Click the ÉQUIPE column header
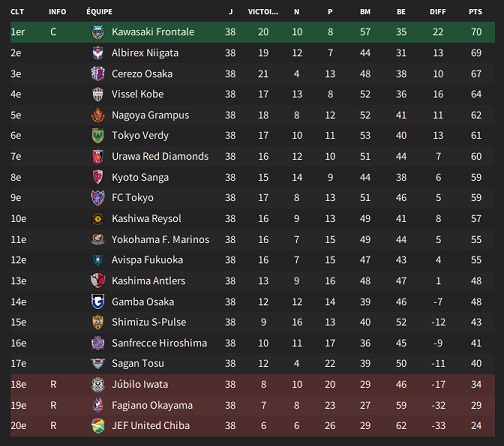The height and width of the screenshot is (446, 504). 99,12
